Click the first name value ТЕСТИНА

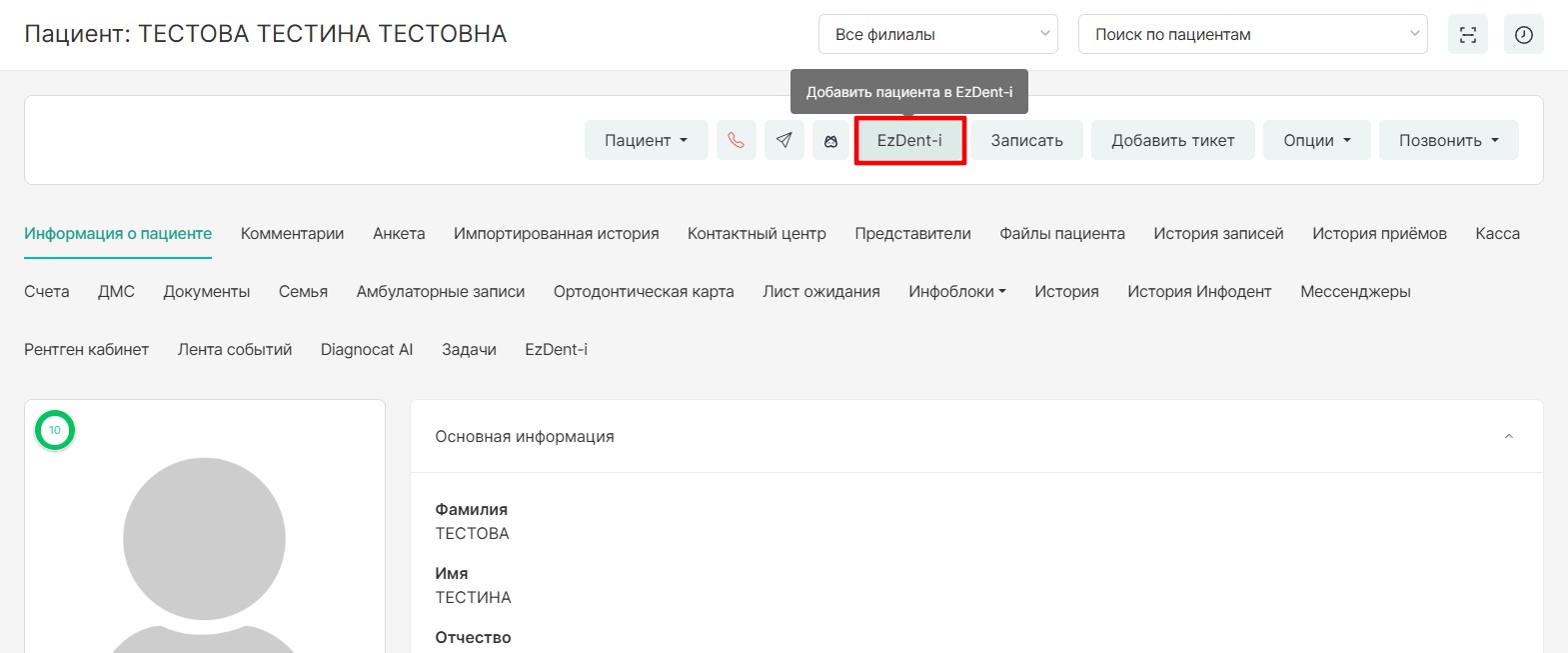(x=473, y=597)
